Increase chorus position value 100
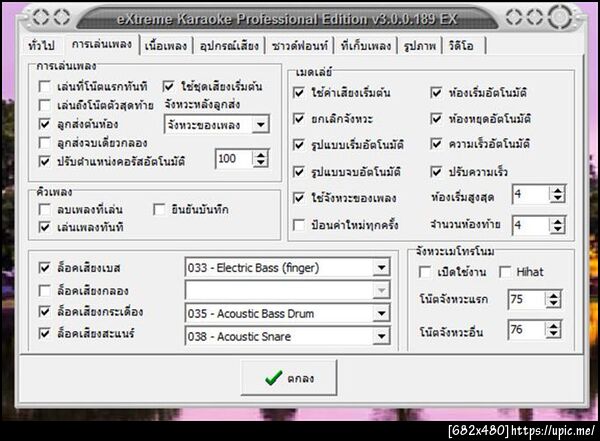The width and height of the screenshot is (600, 441). tap(261, 155)
